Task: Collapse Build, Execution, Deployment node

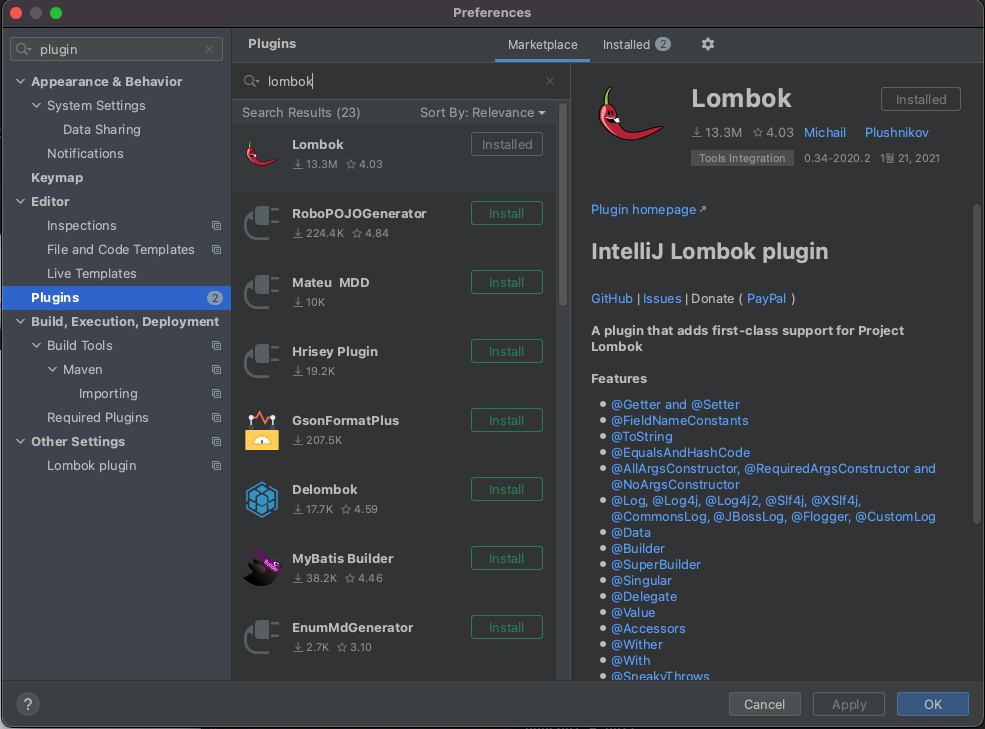Action: point(20,321)
